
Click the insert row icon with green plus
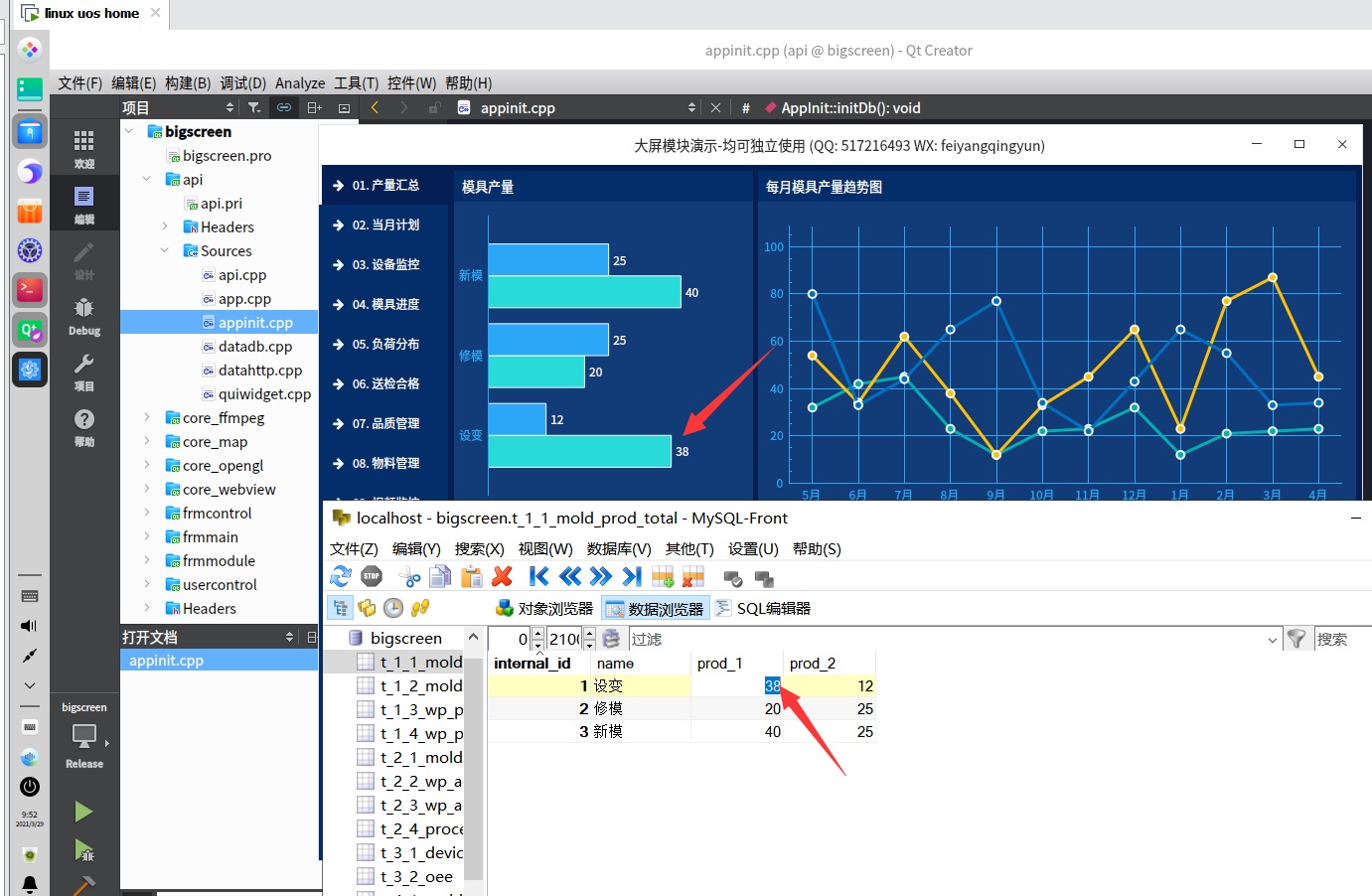(x=663, y=577)
